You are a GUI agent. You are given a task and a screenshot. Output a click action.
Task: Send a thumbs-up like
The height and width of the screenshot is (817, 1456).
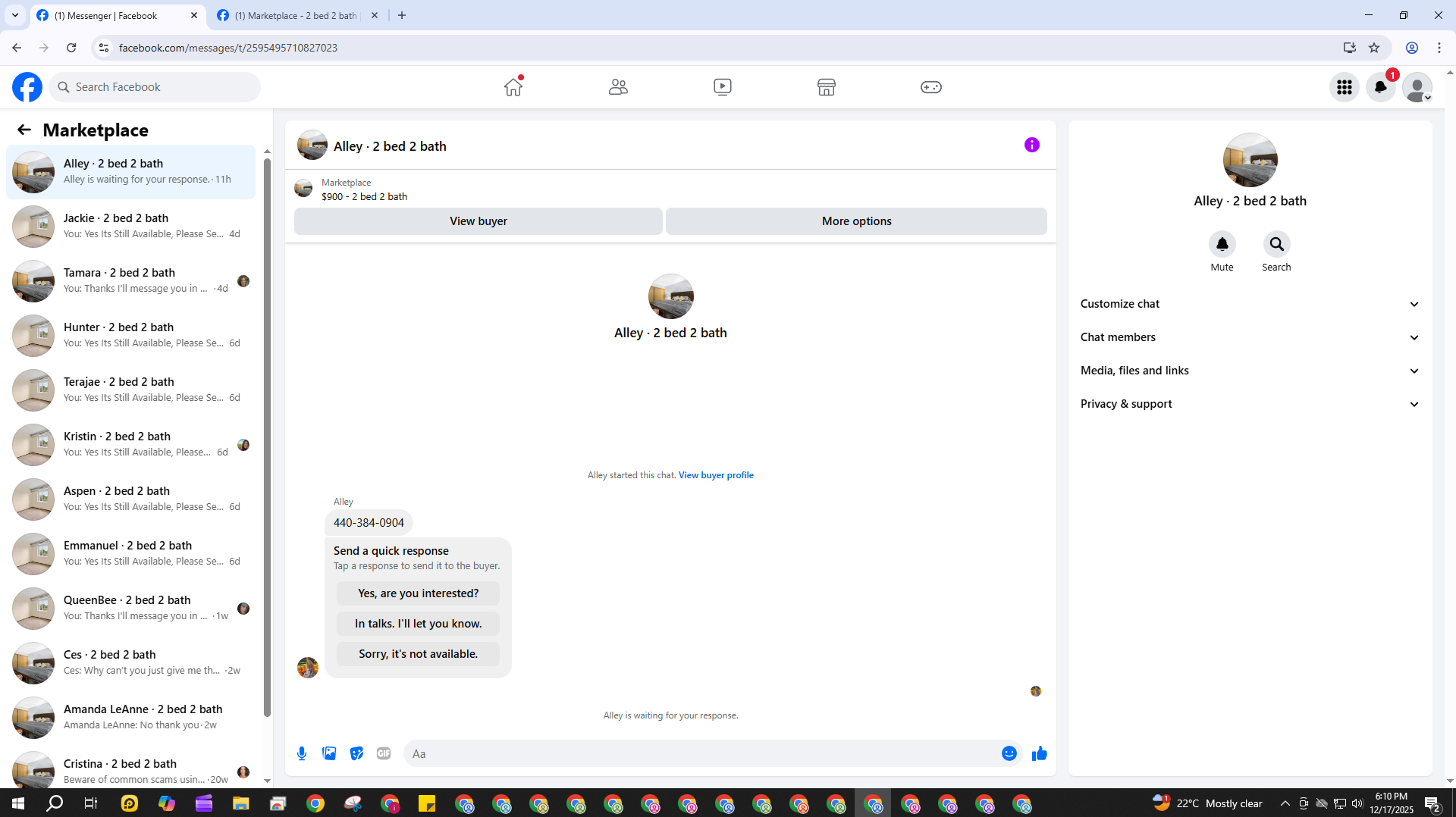click(1039, 753)
